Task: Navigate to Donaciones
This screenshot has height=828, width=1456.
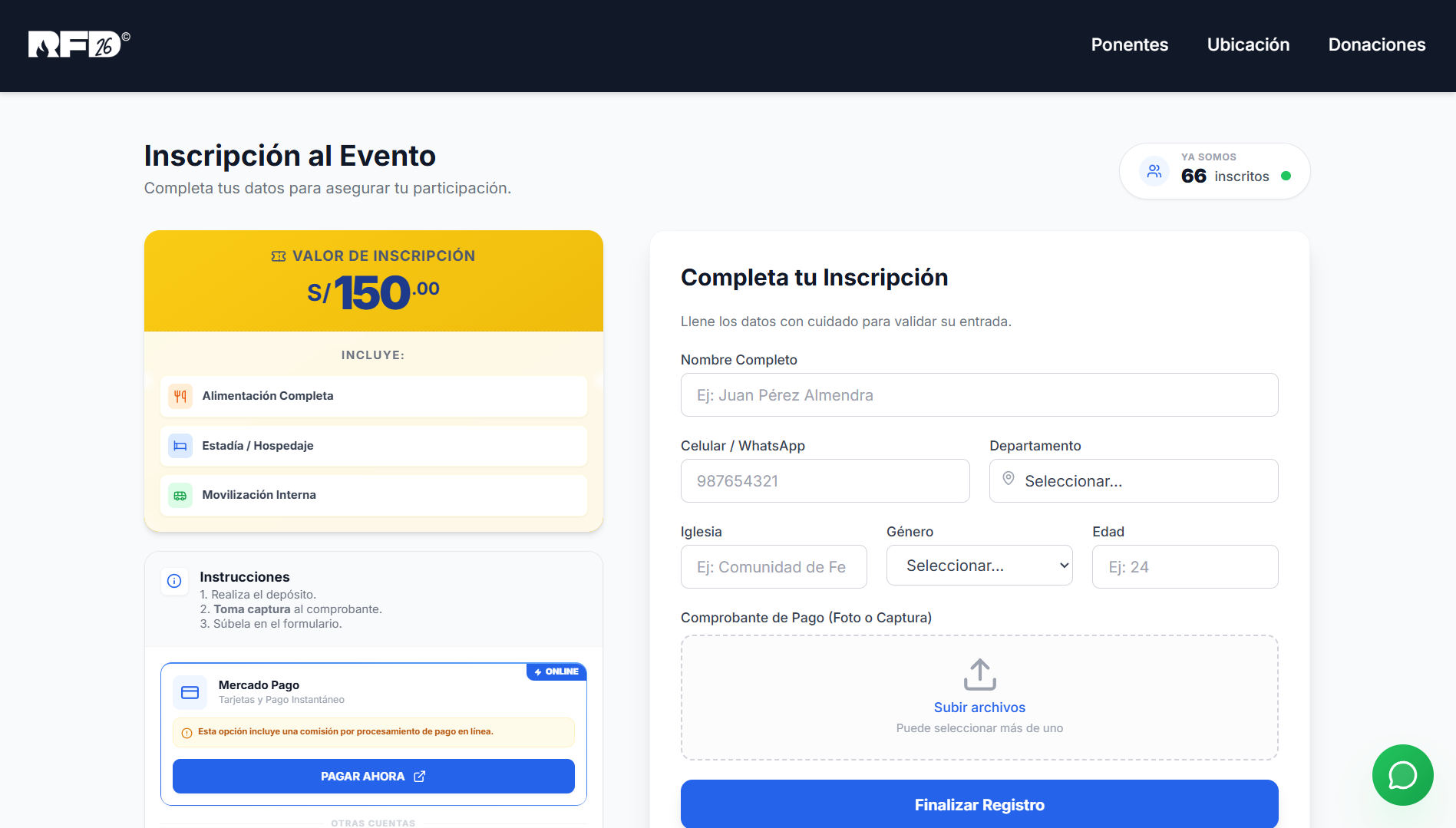Action: point(1376,45)
